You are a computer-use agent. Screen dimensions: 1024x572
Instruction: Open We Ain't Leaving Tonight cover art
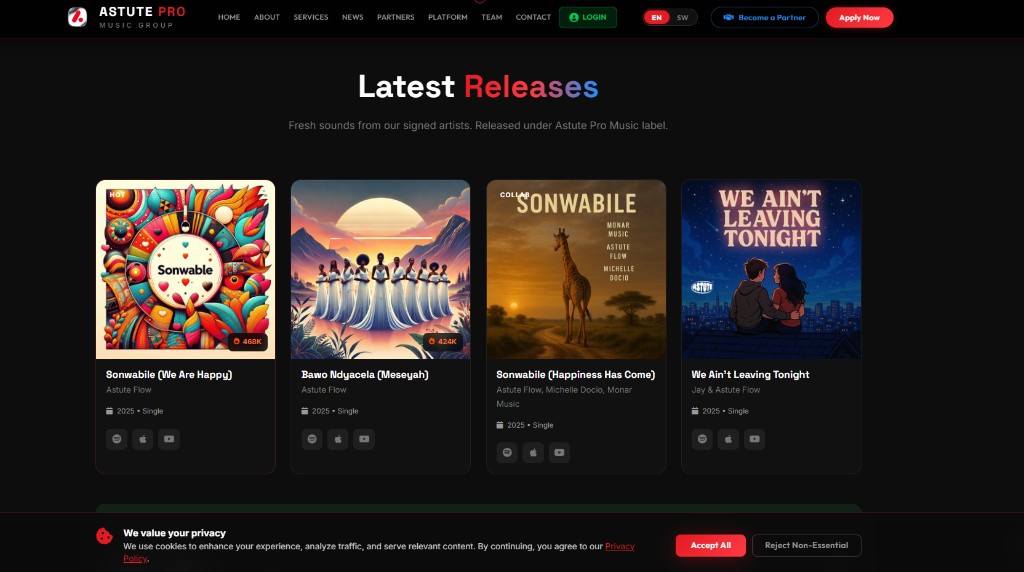[771, 270]
